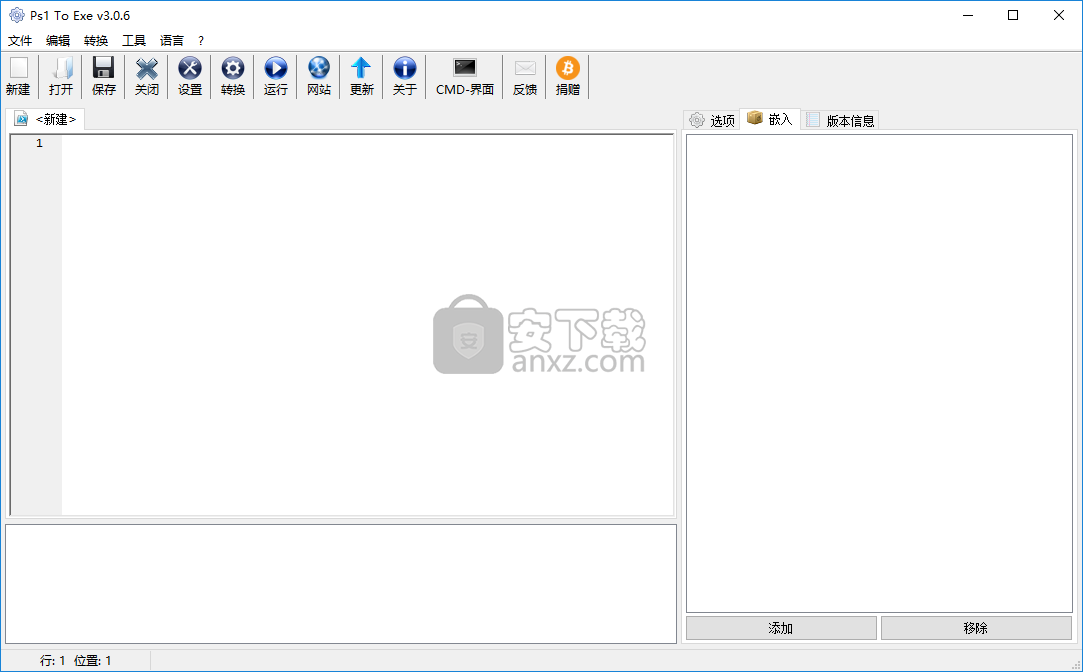Viewport: 1083px width, 672px height.
Task: Click the output log pane below the editor
Action: tap(341, 584)
